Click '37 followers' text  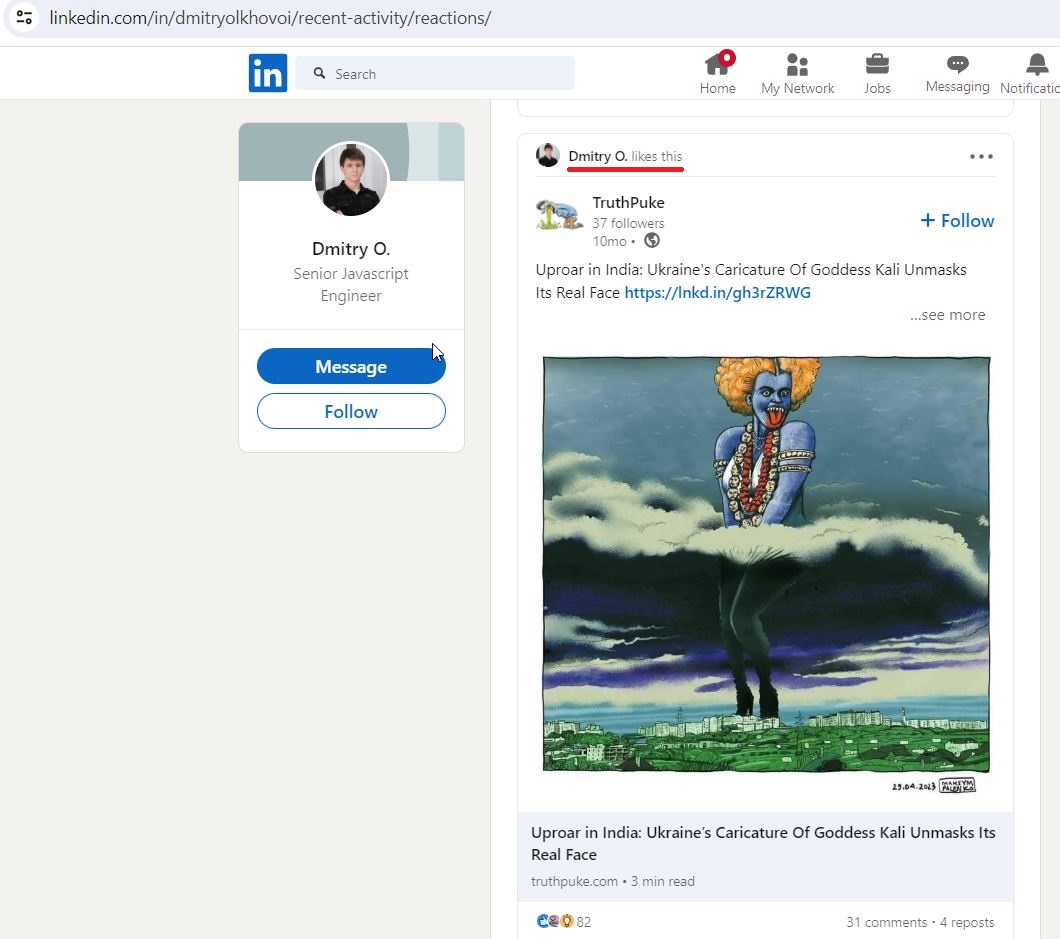point(629,223)
